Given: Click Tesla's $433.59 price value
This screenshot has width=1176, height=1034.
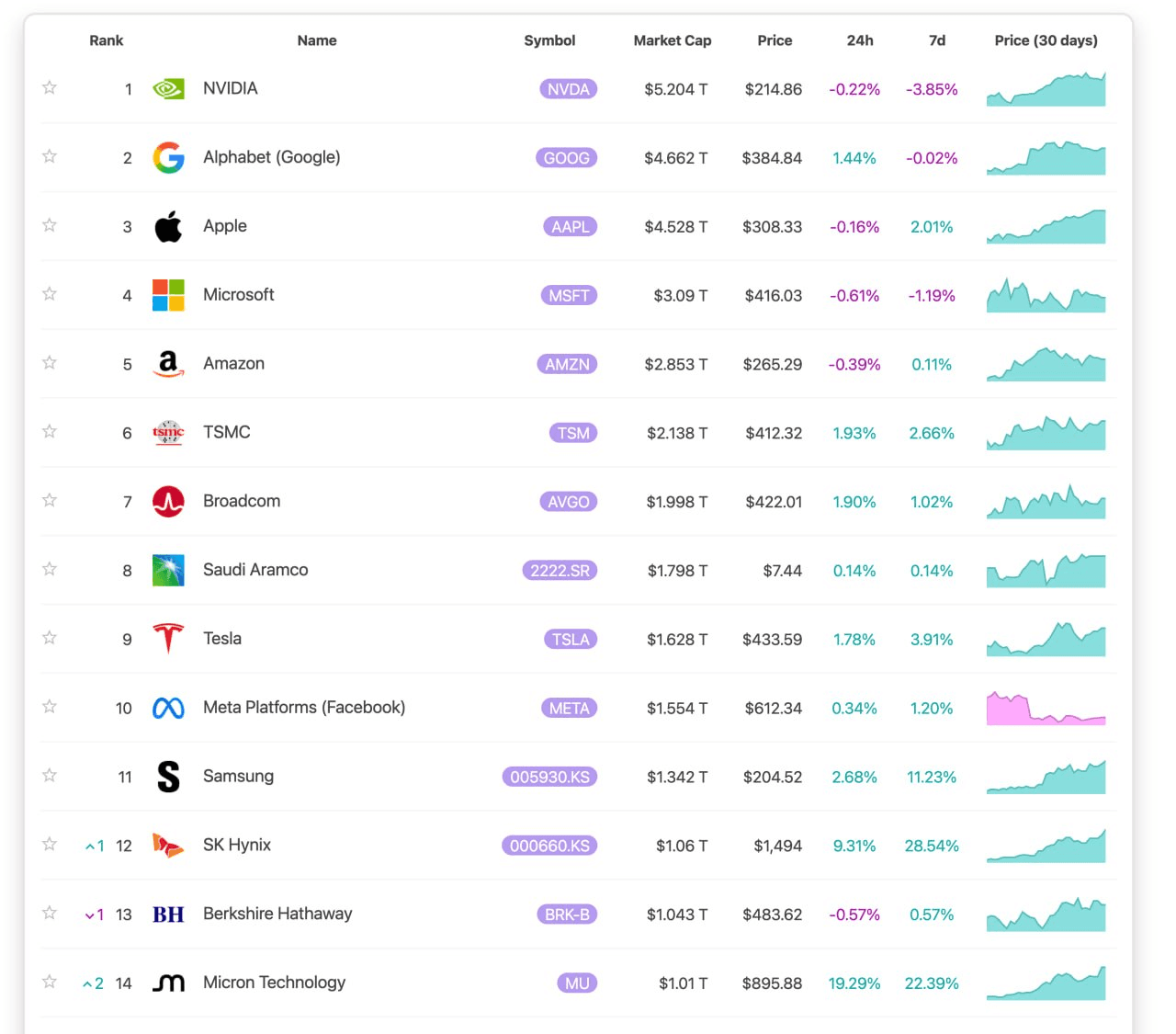Looking at the screenshot, I should click(x=773, y=639).
